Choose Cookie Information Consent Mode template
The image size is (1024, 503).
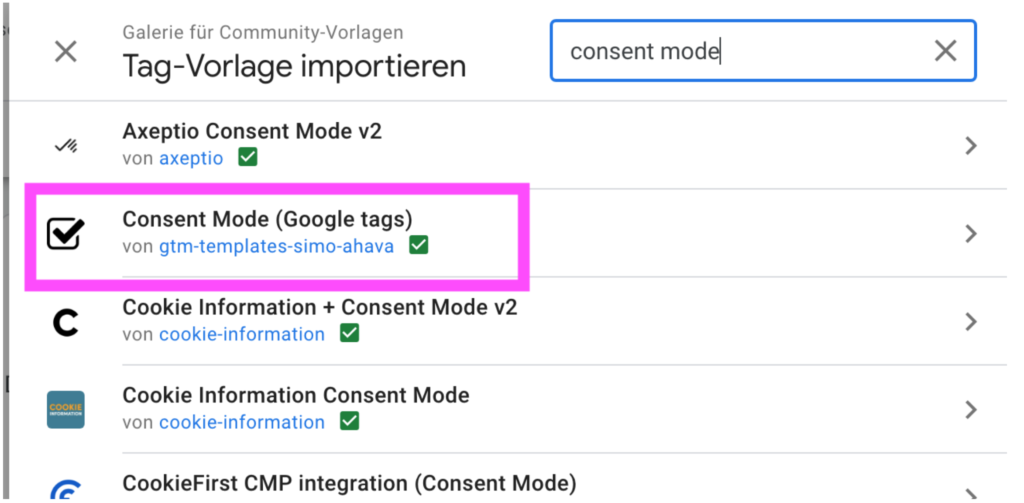pyautogui.click(x=296, y=395)
